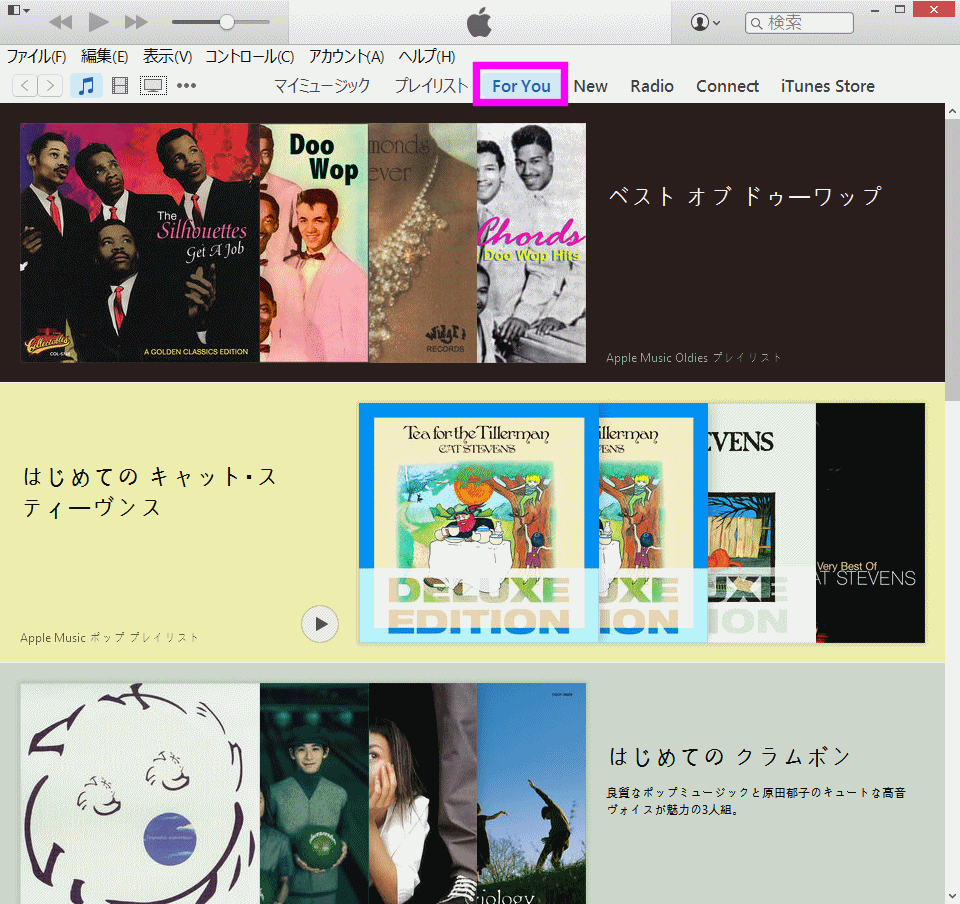960x904 pixels.
Task: Open the ファイル(F) menu
Action: point(37,57)
